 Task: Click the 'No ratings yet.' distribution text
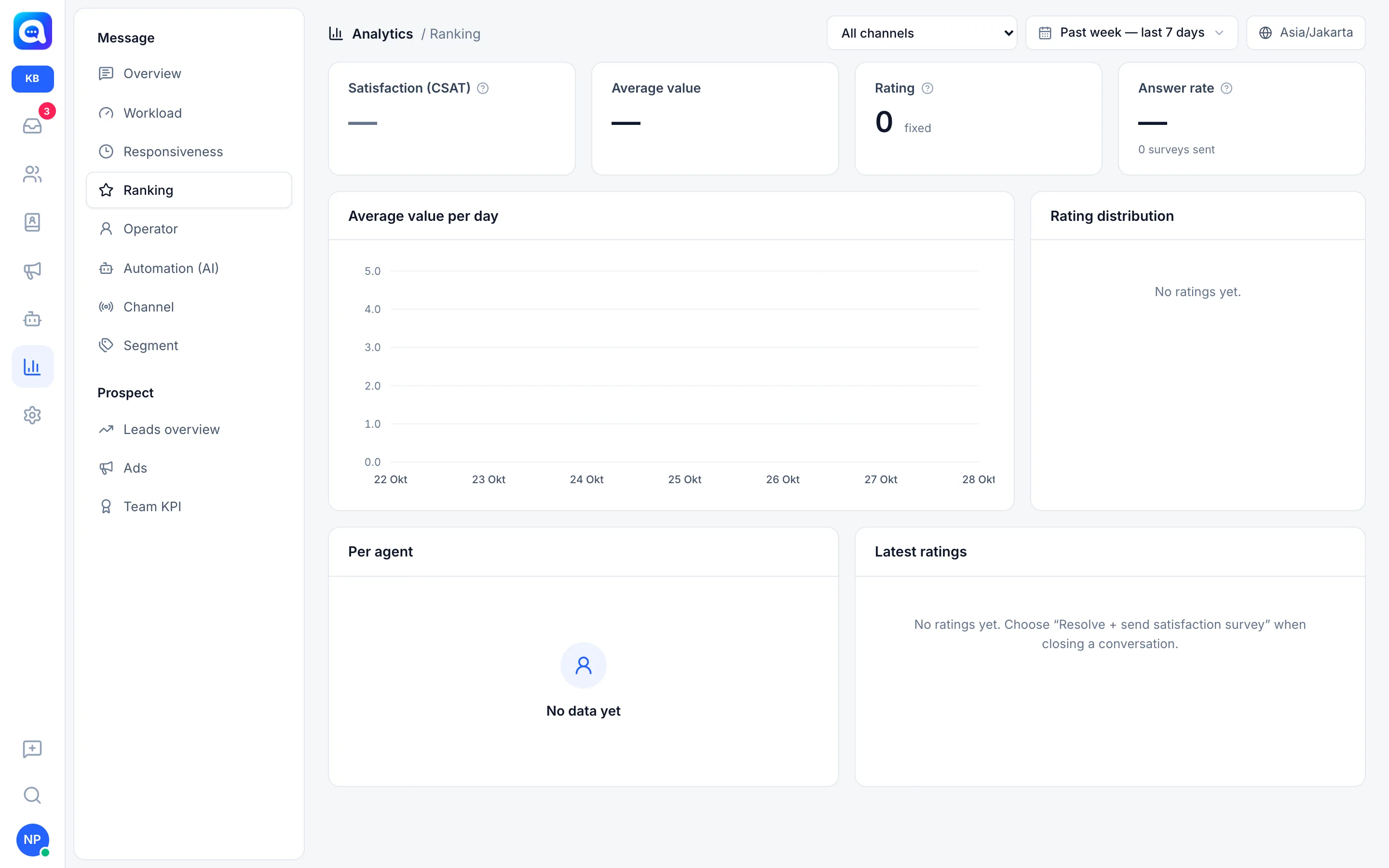coord(1198,292)
